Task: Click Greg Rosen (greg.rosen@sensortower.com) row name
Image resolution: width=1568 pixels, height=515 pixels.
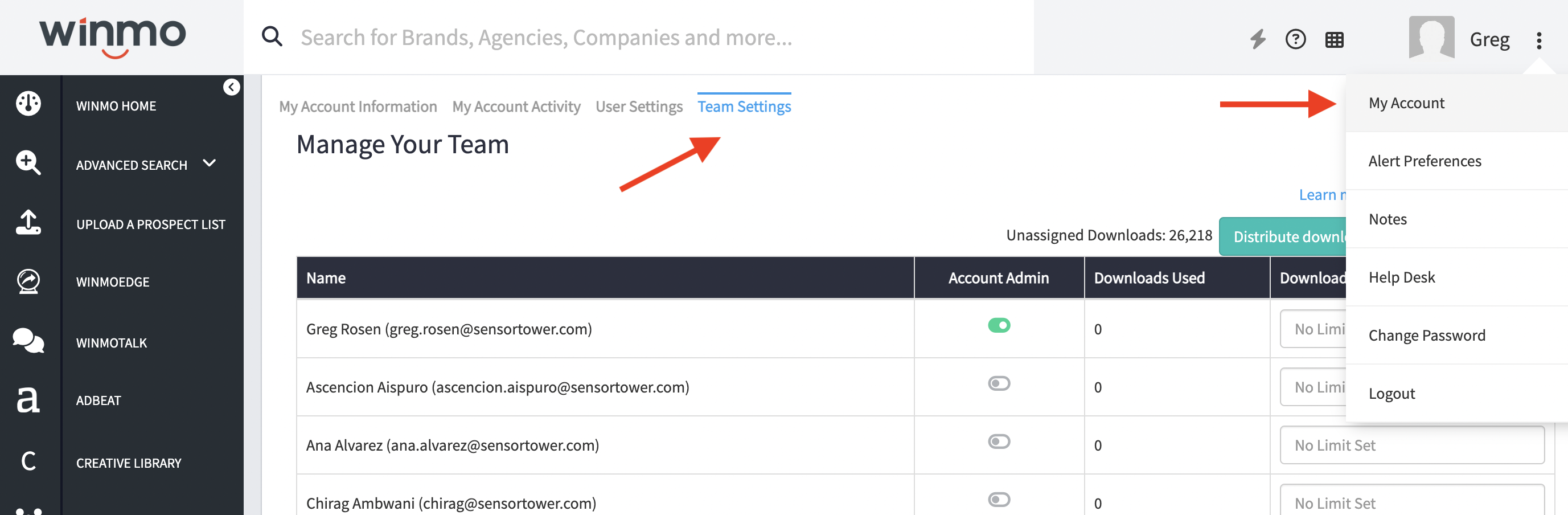Action: [x=449, y=329]
